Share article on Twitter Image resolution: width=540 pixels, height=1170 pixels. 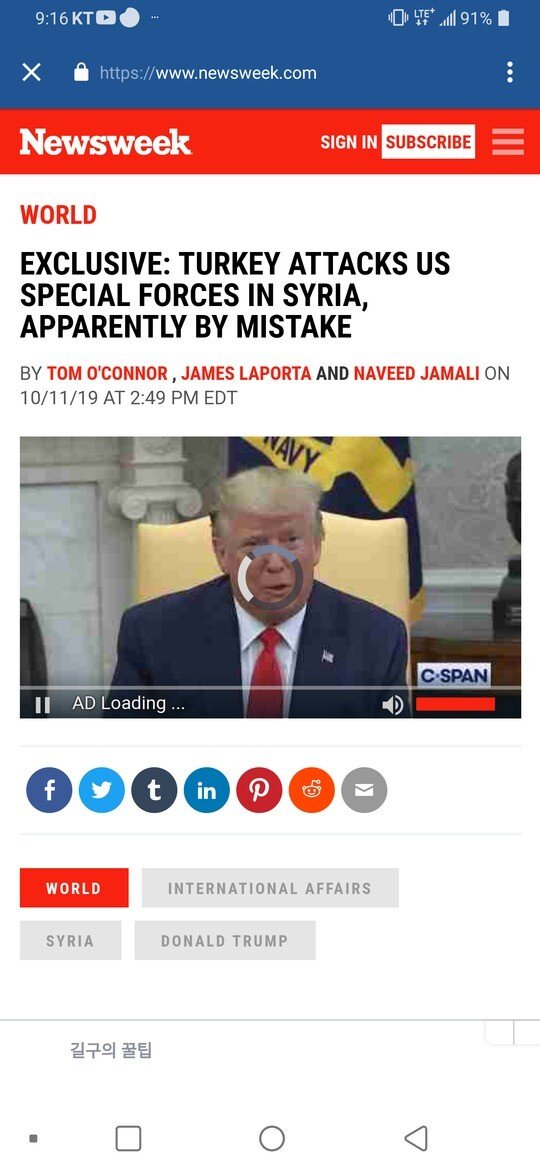pos(101,790)
